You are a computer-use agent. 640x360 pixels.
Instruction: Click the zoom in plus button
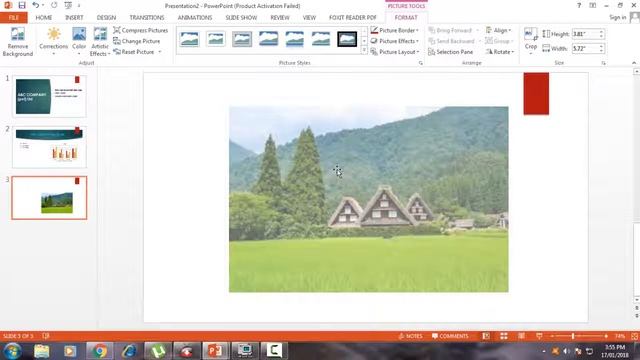click(x=606, y=336)
